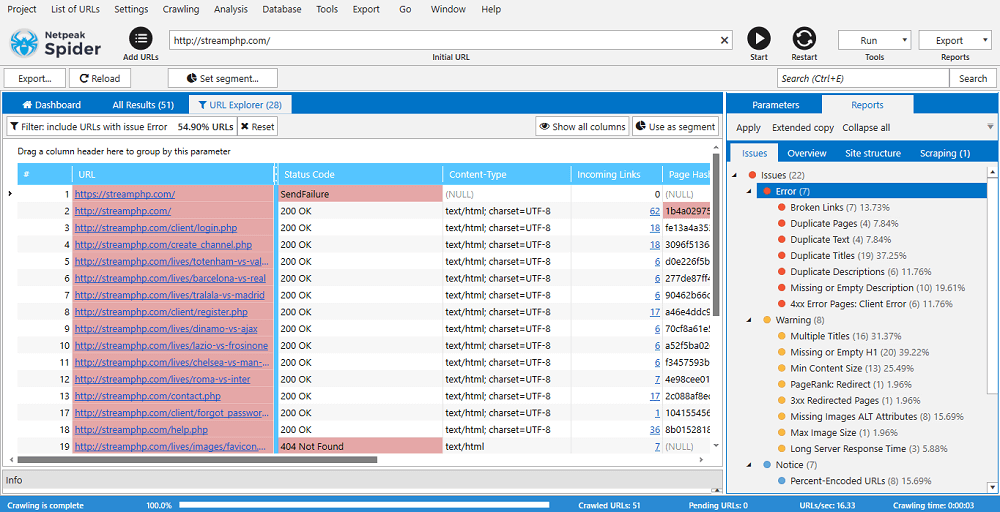Switch to the Dashboard tab

pyautogui.click(x=52, y=105)
